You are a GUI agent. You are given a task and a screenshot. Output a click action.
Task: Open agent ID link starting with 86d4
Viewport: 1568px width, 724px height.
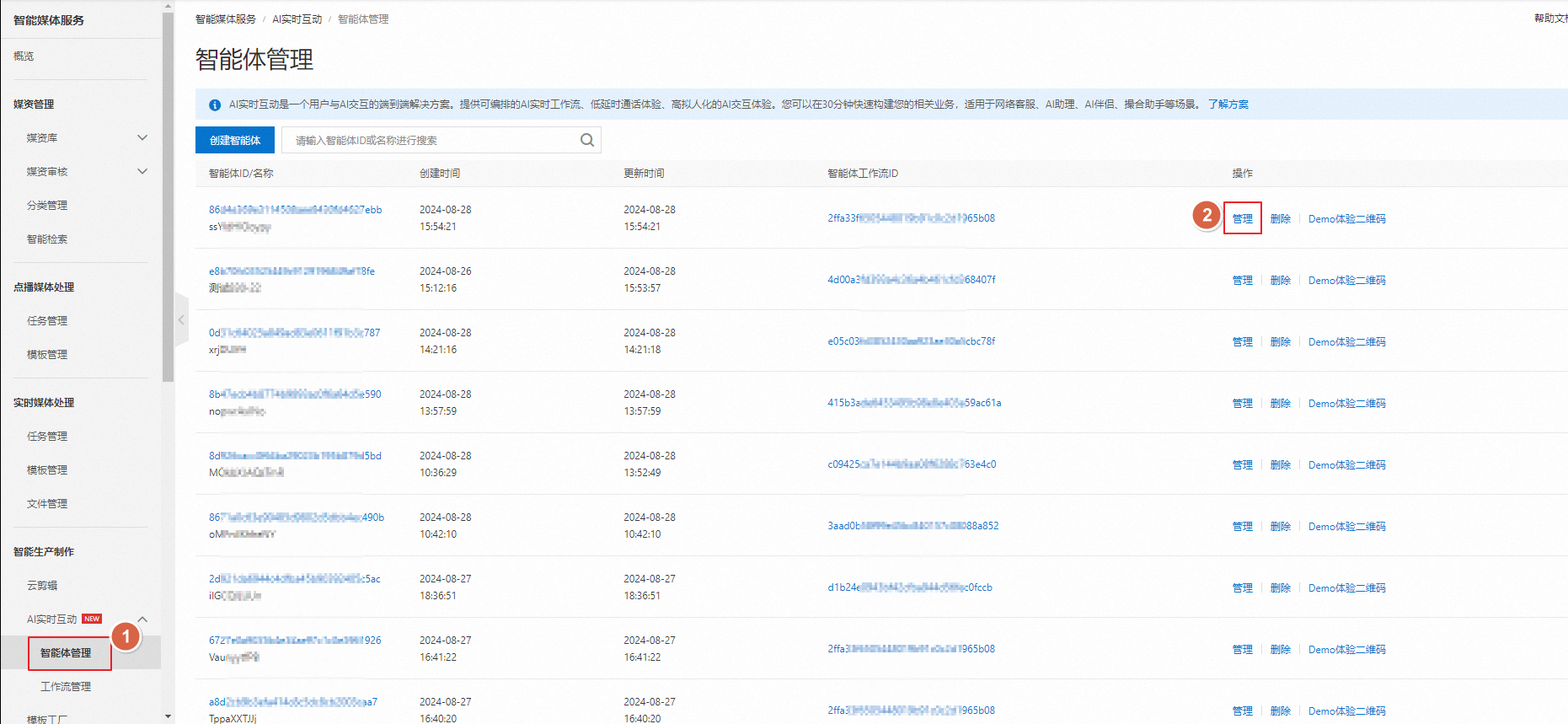coord(296,209)
